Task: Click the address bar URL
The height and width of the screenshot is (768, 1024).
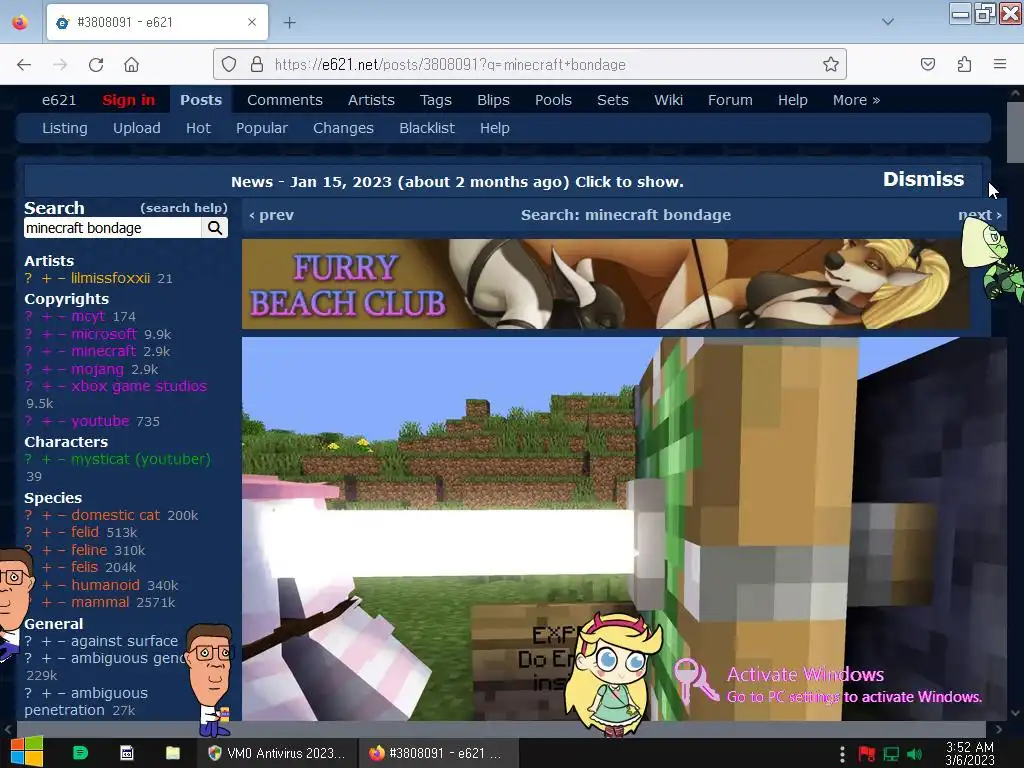Action: pos(450,65)
